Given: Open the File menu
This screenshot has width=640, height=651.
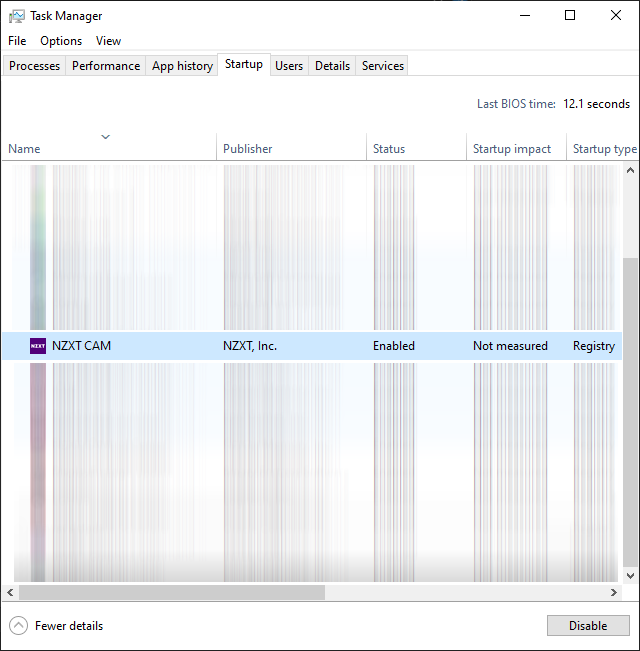Looking at the screenshot, I should point(17,41).
